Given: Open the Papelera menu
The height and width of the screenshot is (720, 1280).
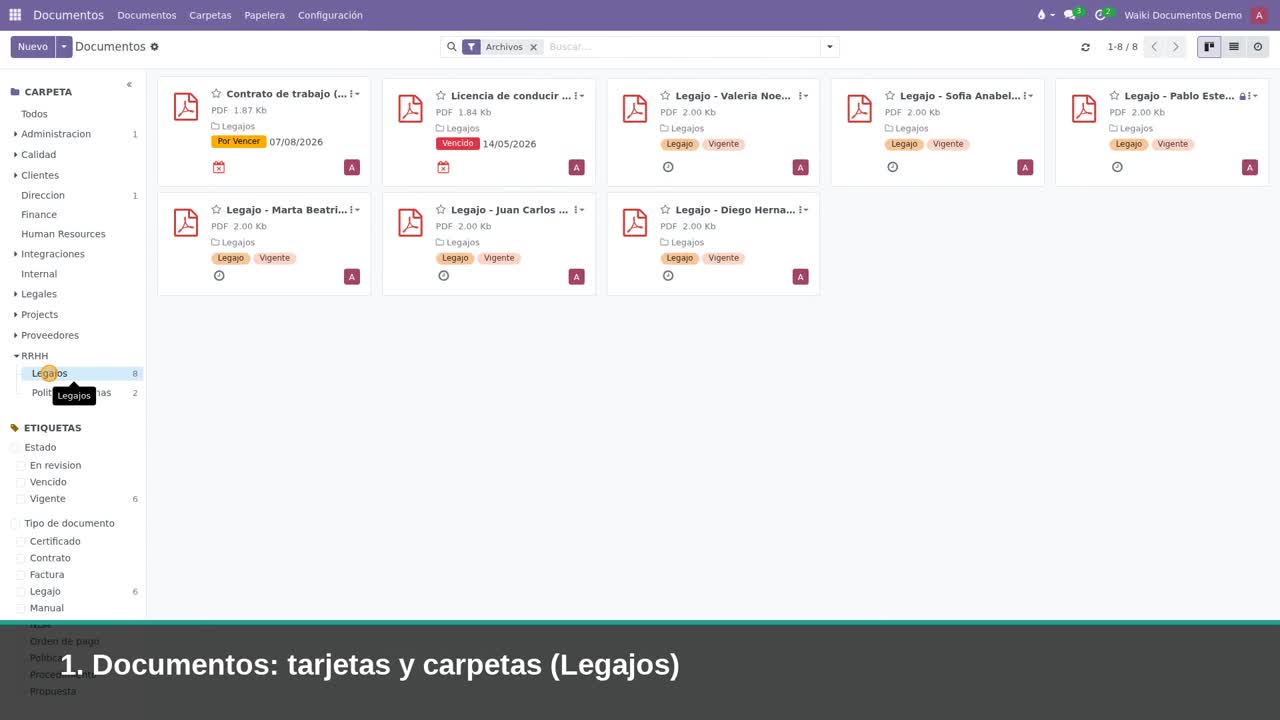Looking at the screenshot, I should (264, 15).
